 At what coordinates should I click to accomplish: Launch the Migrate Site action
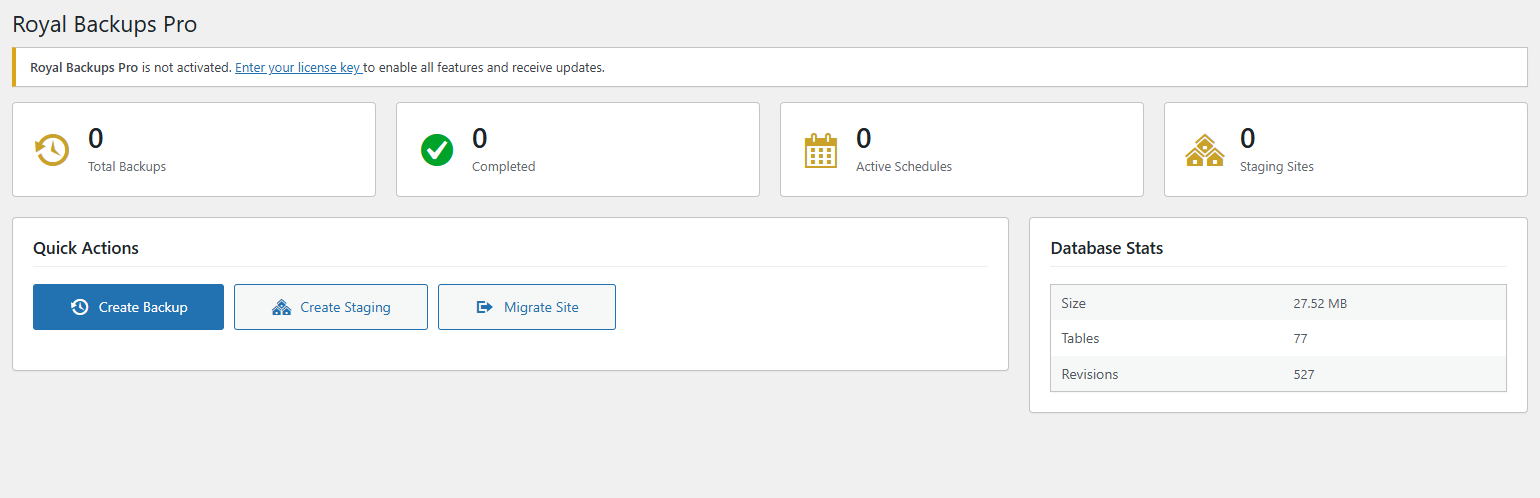click(527, 307)
